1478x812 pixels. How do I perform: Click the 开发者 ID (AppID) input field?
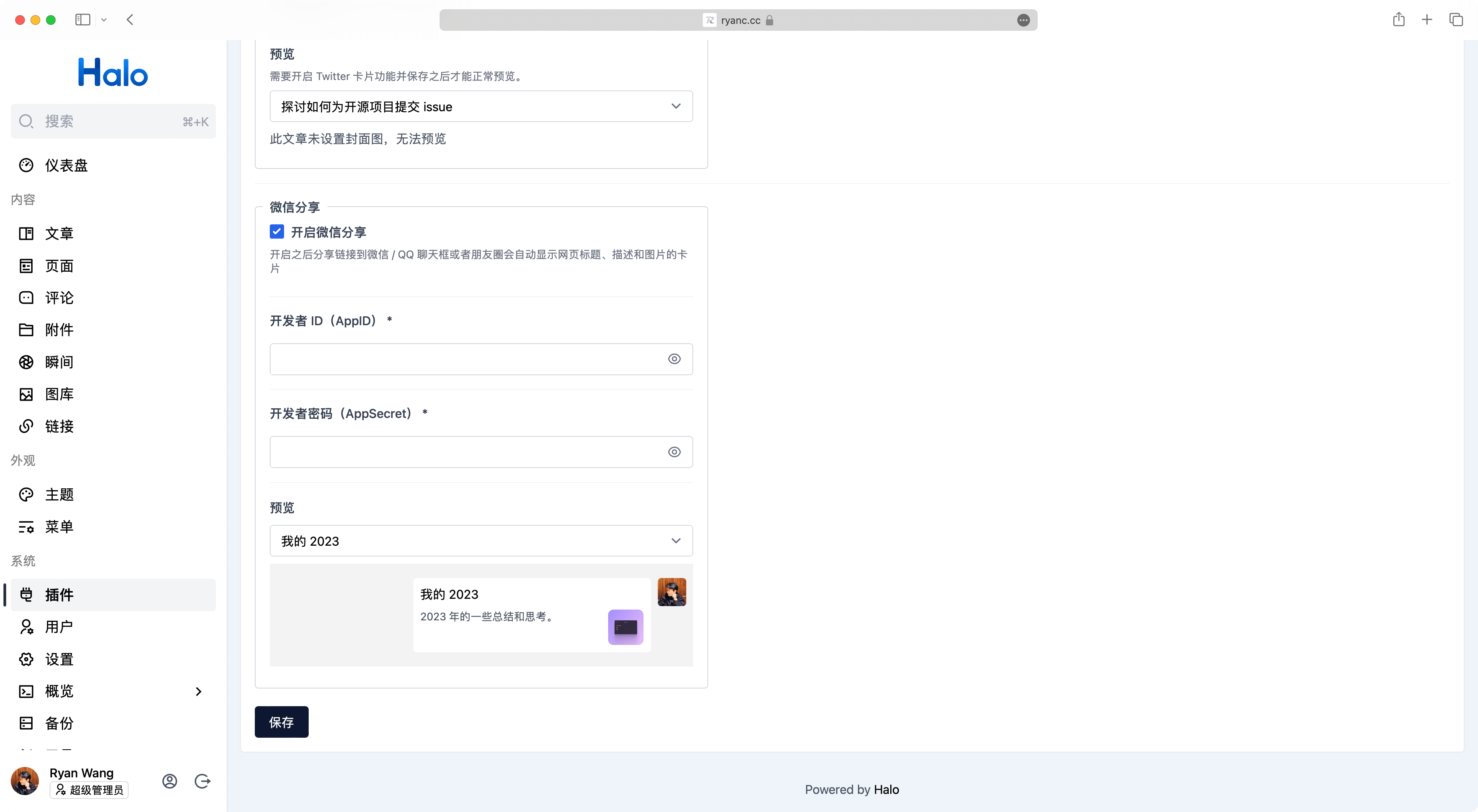[x=465, y=359]
